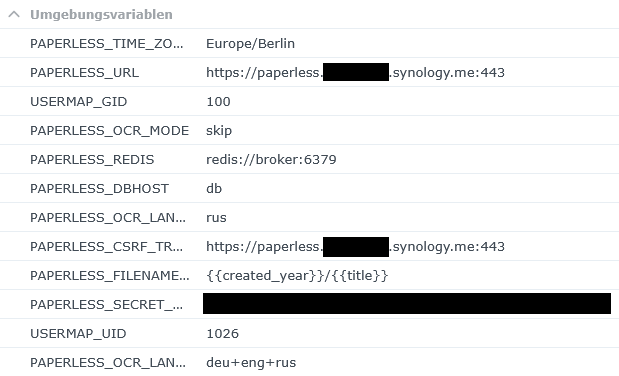Viewport: 619px width, 376px height.
Task: Select the skip value
Action: tap(219, 131)
